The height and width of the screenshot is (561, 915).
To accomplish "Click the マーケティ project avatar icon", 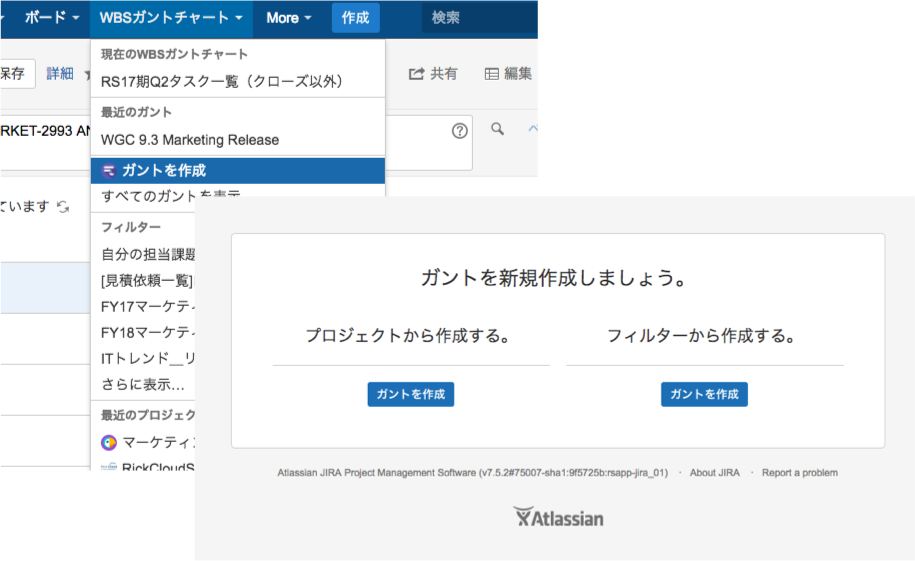I will coord(109,442).
